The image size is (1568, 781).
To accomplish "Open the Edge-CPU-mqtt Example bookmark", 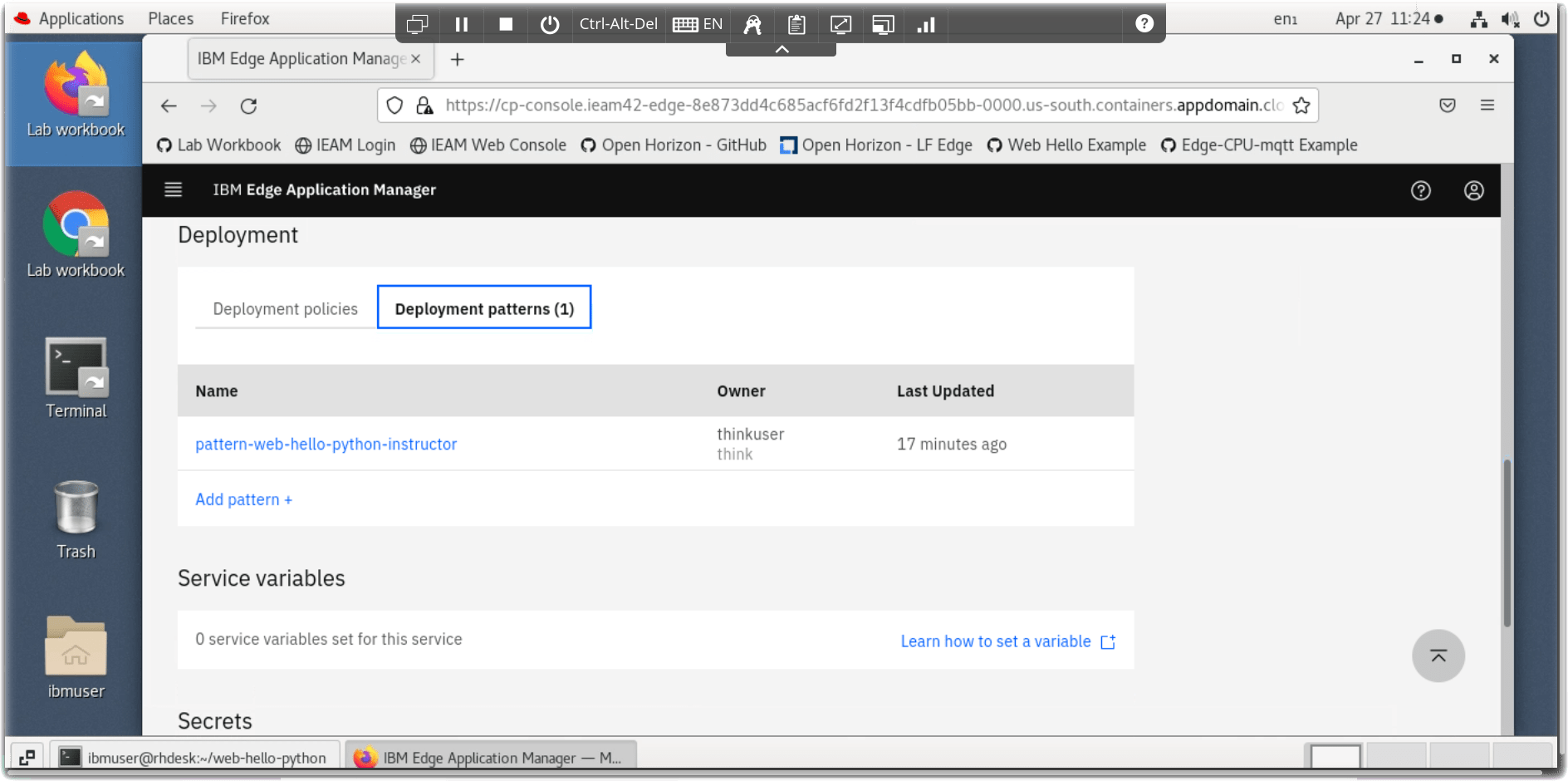I will [1259, 145].
